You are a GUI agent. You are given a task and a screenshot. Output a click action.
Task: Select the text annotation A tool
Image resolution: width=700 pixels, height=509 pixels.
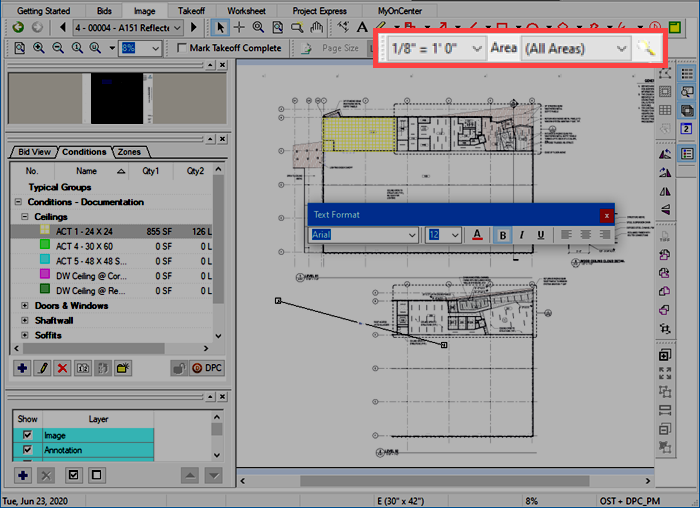[x=362, y=28]
